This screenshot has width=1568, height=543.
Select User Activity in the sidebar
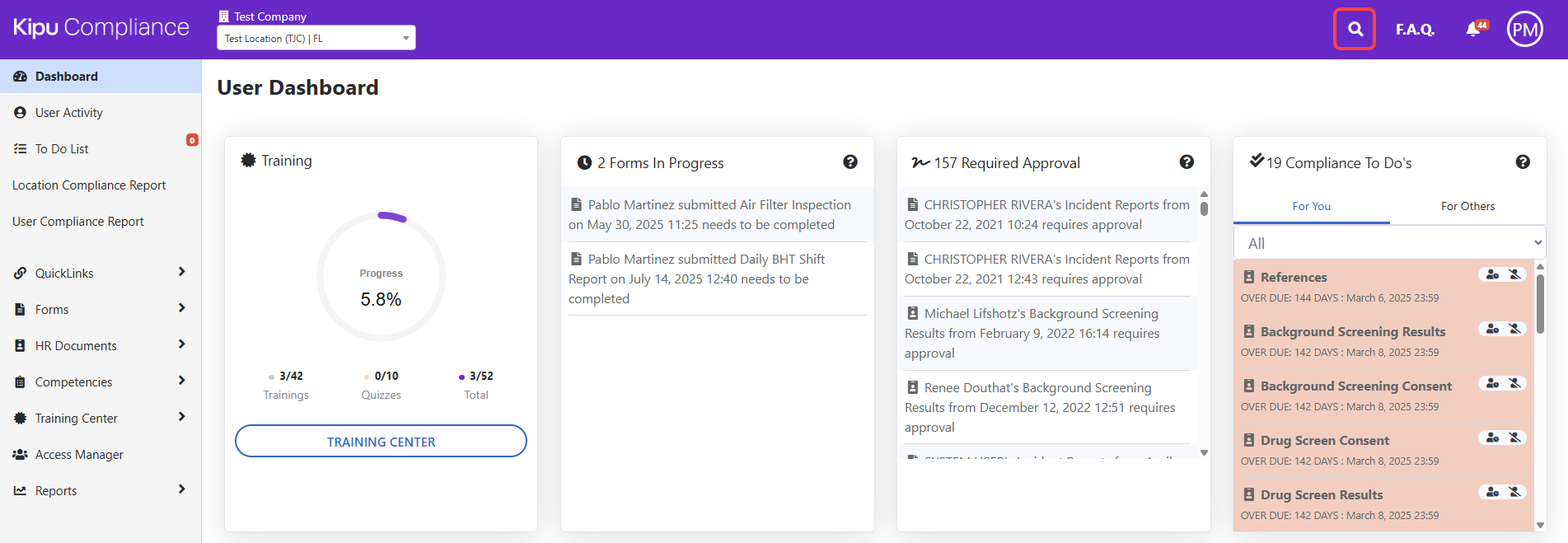pos(69,113)
